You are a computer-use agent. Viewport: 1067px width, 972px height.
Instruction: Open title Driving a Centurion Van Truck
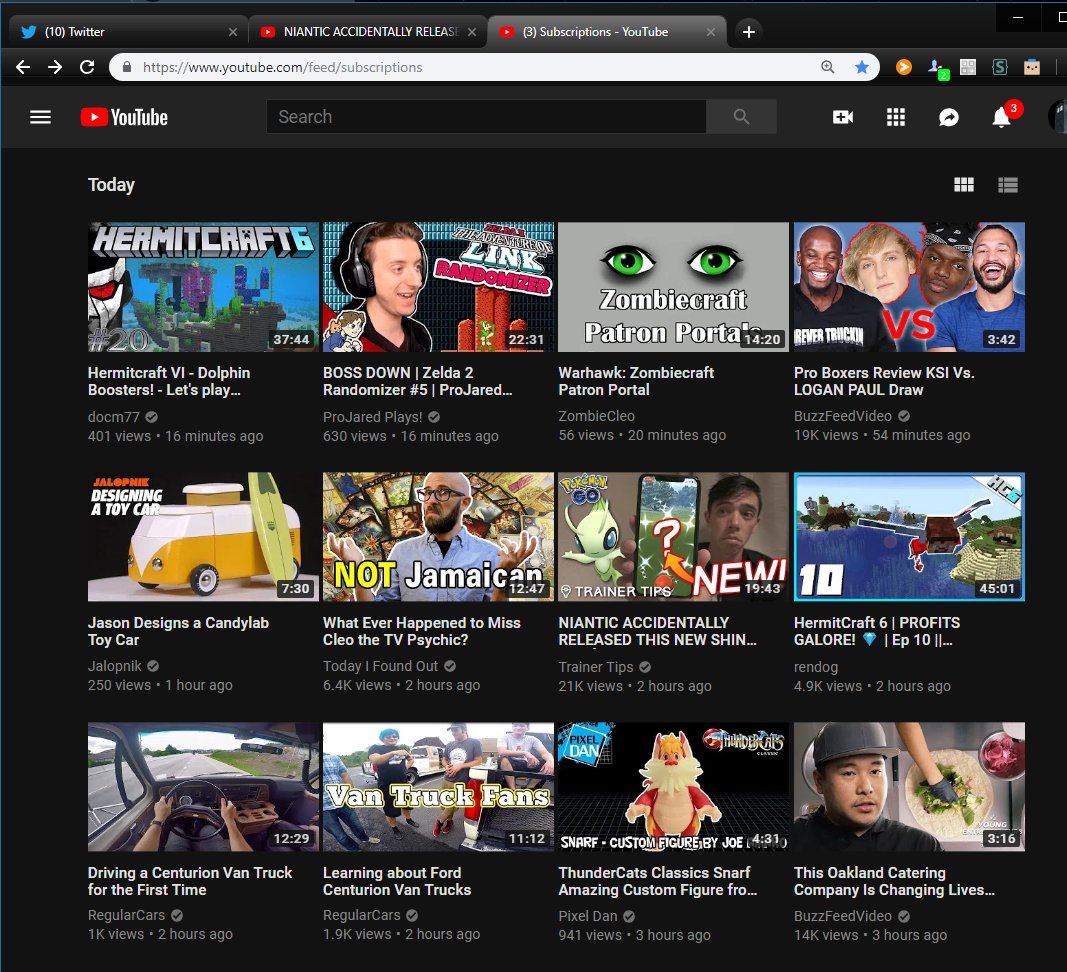pyautogui.click(x=190, y=881)
